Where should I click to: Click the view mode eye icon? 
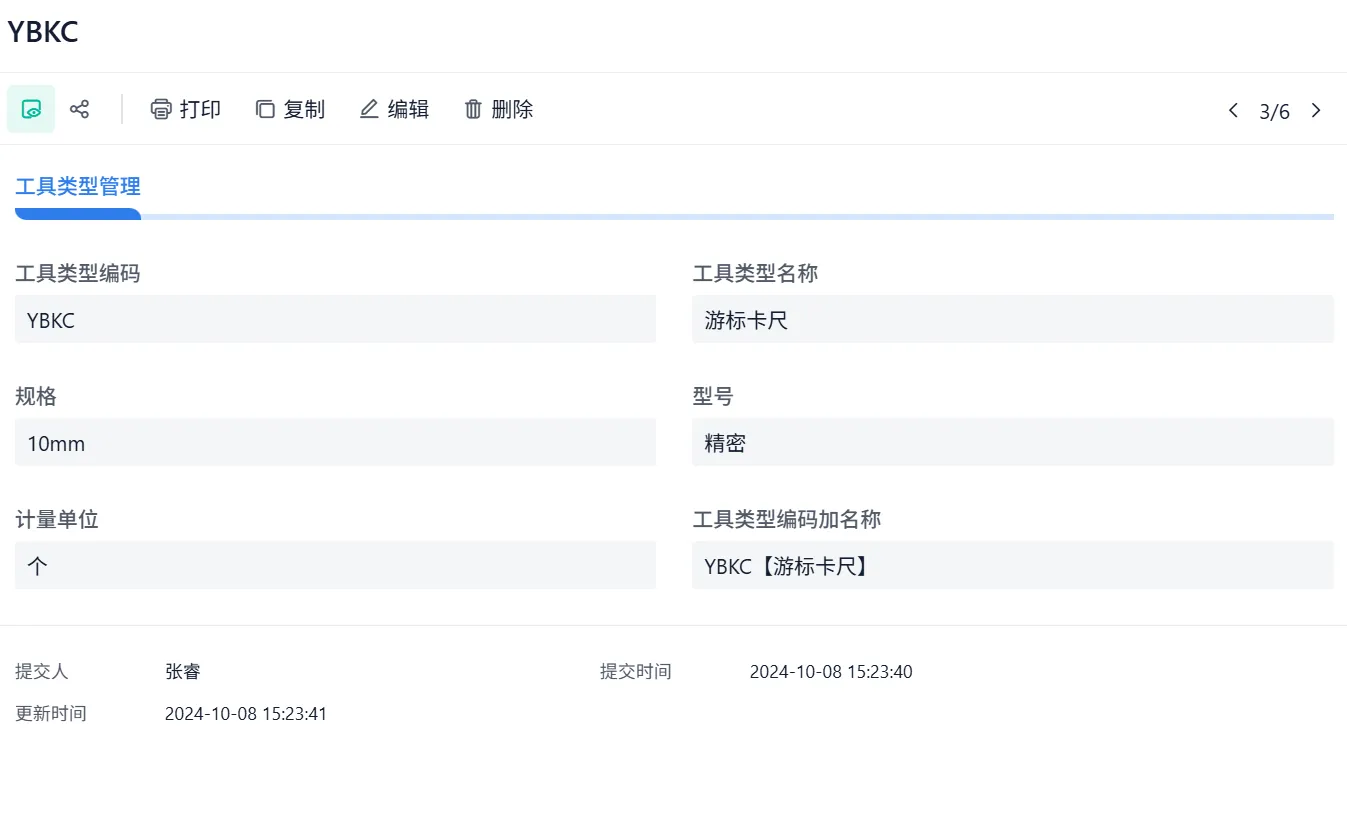coord(31,109)
